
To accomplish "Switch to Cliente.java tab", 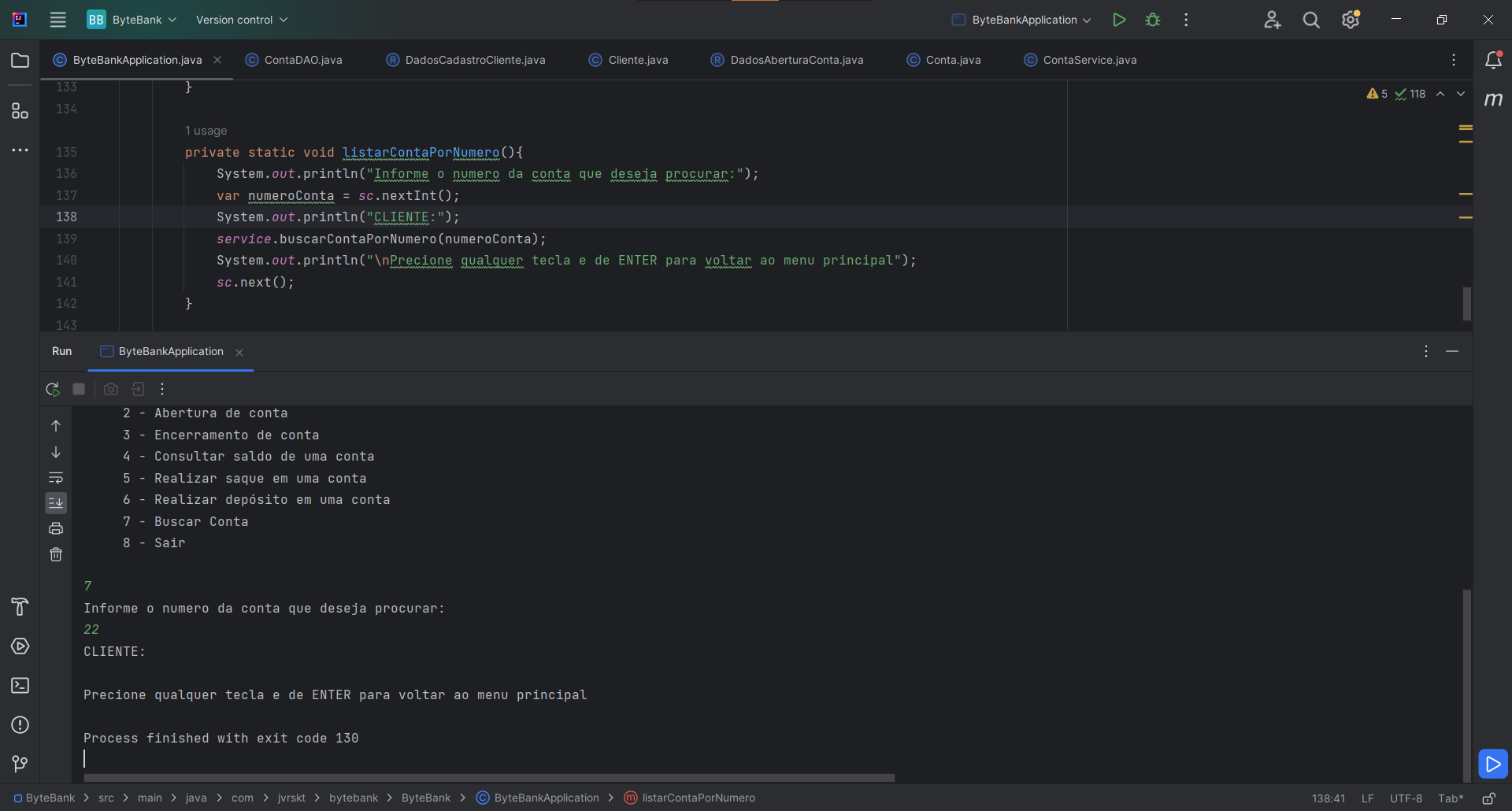I will (628, 60).
